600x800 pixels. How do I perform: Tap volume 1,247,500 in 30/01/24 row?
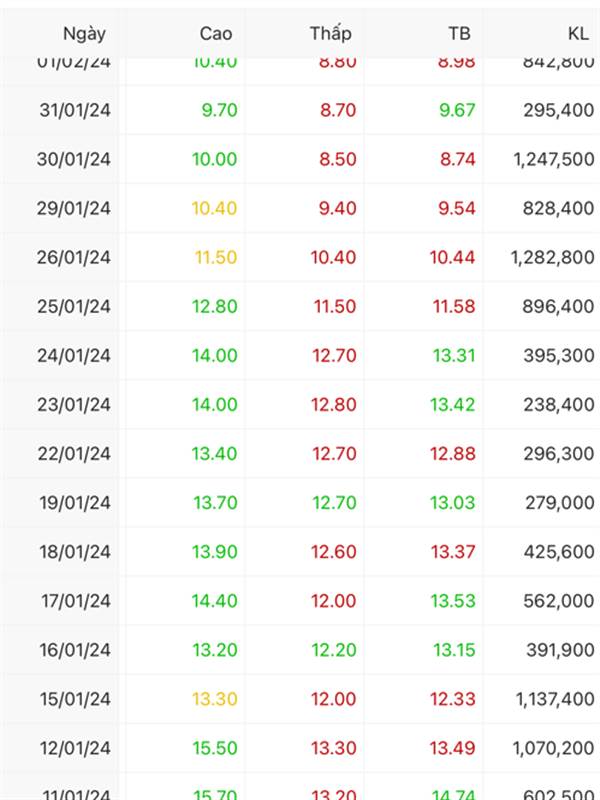click(554, 159)
